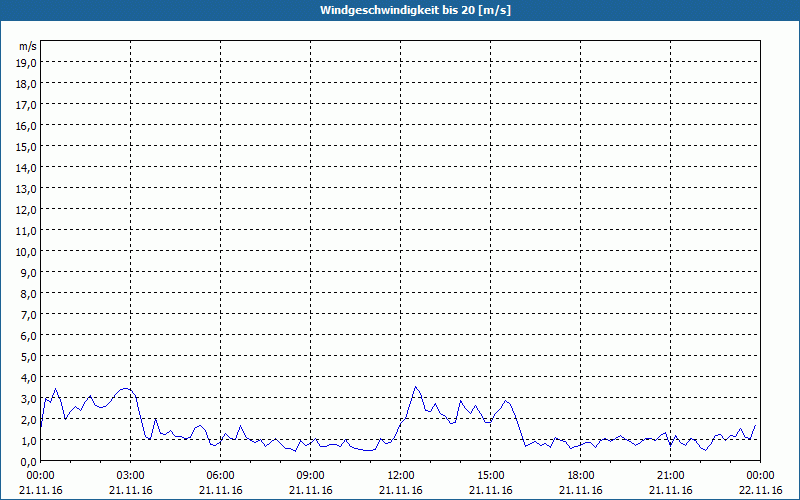Click the '11,0' y-axis label
Screen dimensions: 800x500
(x=28, y=231)
